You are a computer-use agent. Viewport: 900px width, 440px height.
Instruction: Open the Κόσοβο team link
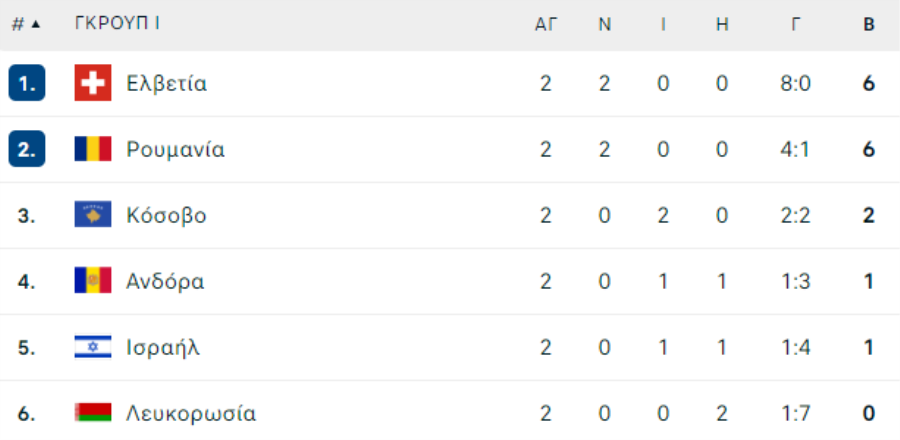(166, 216)
